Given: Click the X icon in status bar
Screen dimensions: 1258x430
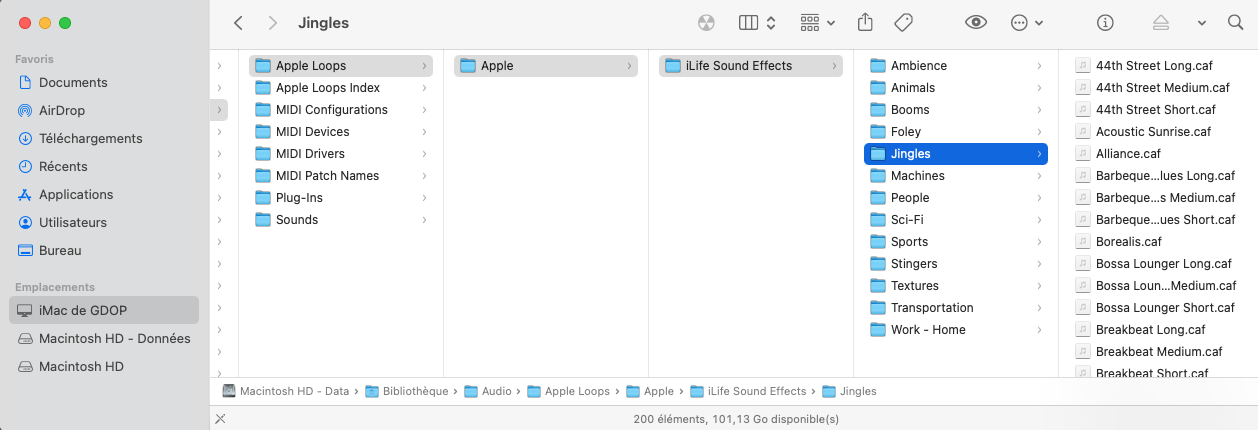Looking at the screenshot, I should pyautogui.click(x=221, y=419).
